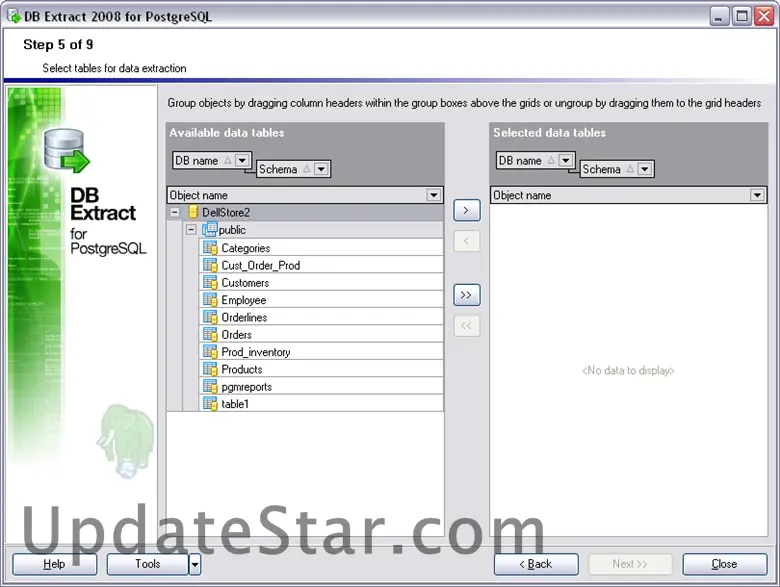Click the disabled single left arrow button

point(466,241)
